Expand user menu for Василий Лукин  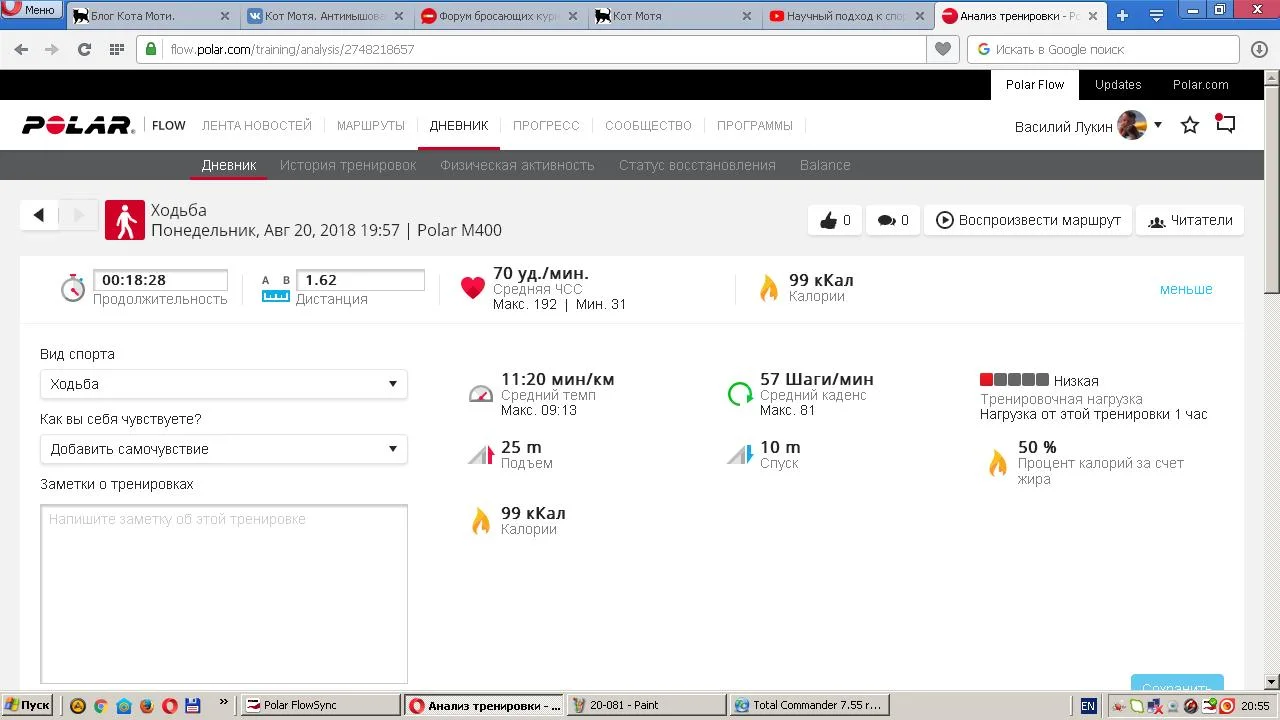(1158, 125)
